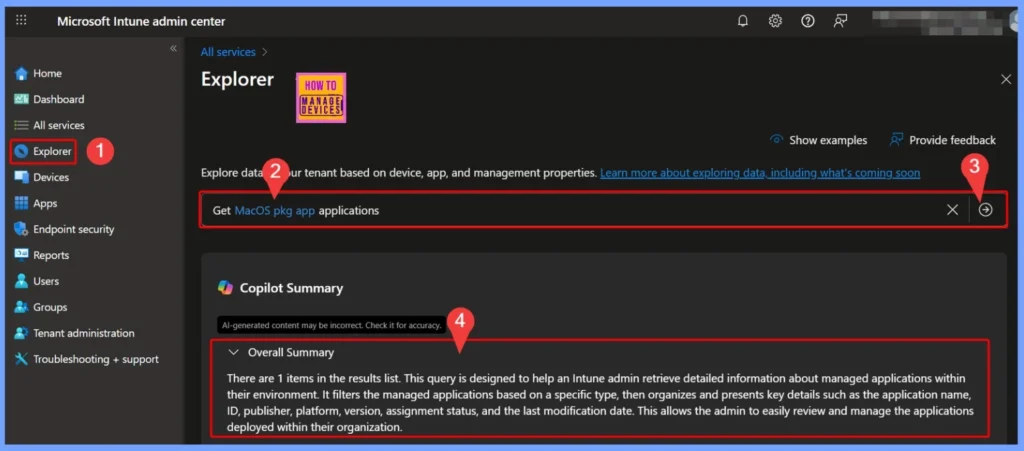The width and height of the screenshot is (1024, 451).
Task: Click the Microsoft Intune admin center title
Action: point(141,22)
